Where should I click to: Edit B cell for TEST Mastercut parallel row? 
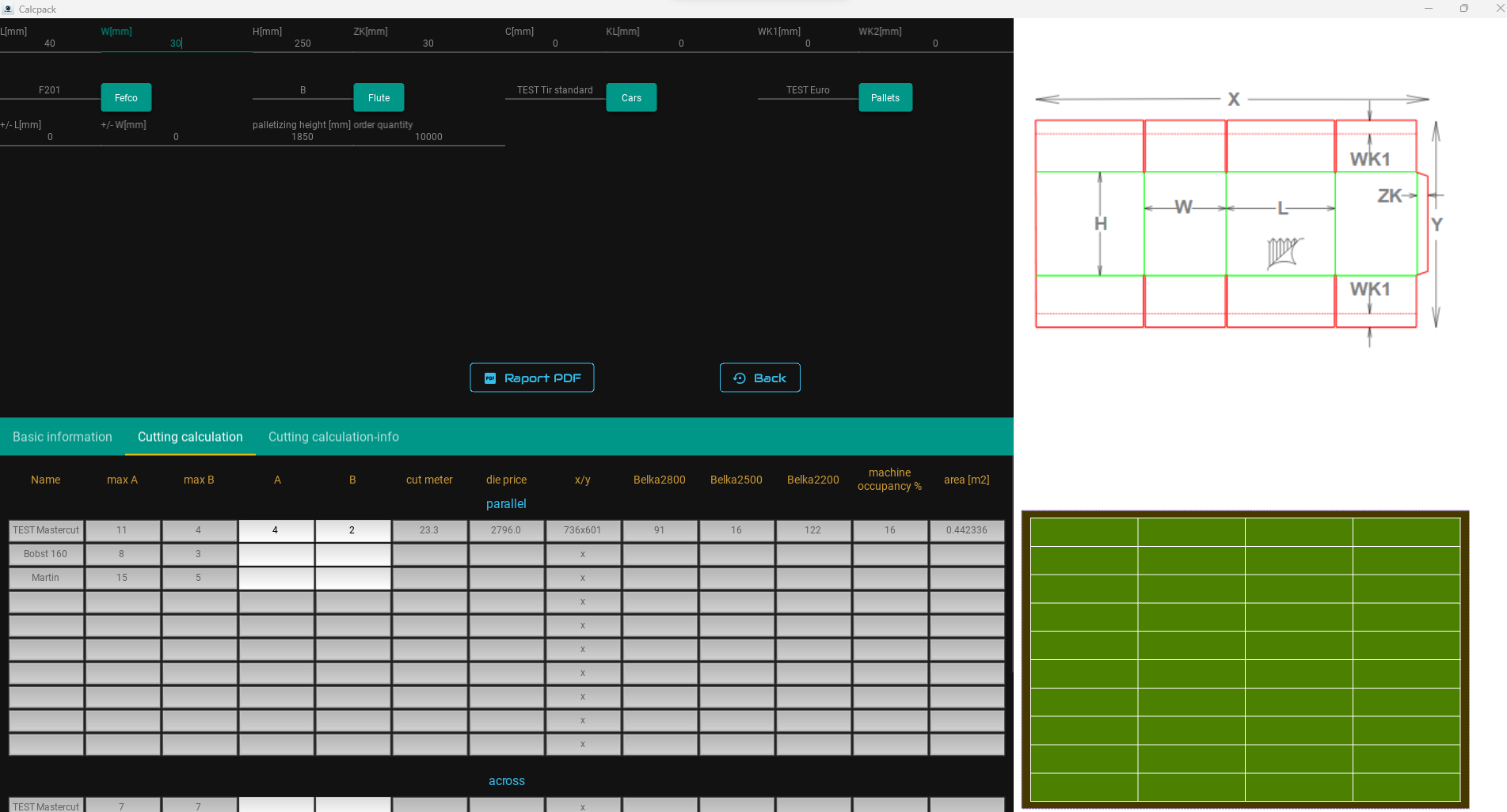pyautogui.click(x=353, y=530)
